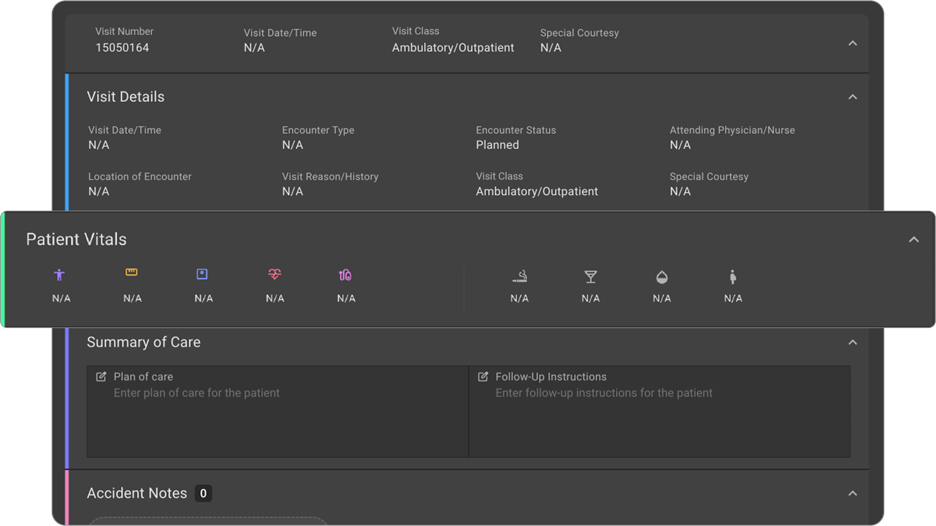Click the yellow ruler height icon
The width and height of the screenshot is (936, 526).
point(131,272)
